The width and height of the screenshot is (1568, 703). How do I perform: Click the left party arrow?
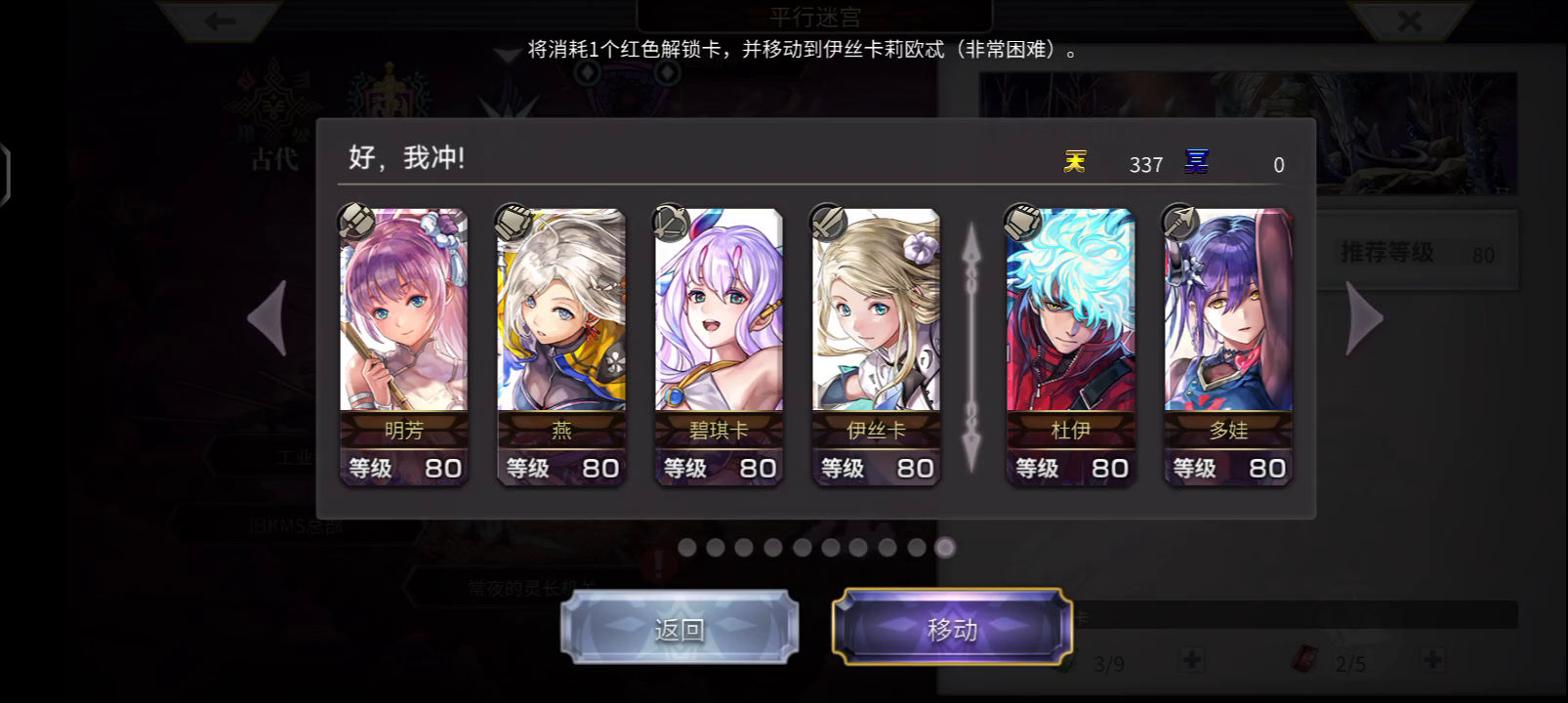268,318
